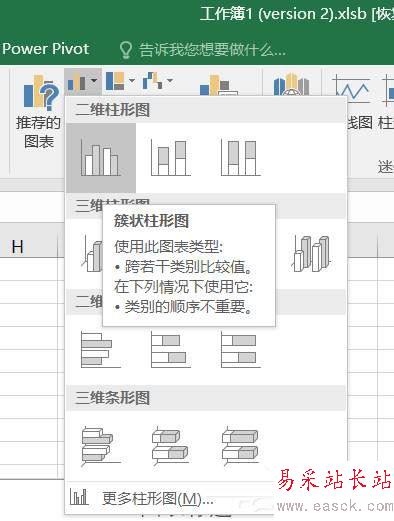Viewport: 394px width, 521px height.
Task: Click the 3D map globe icon
Action: [x=291, y=84]
